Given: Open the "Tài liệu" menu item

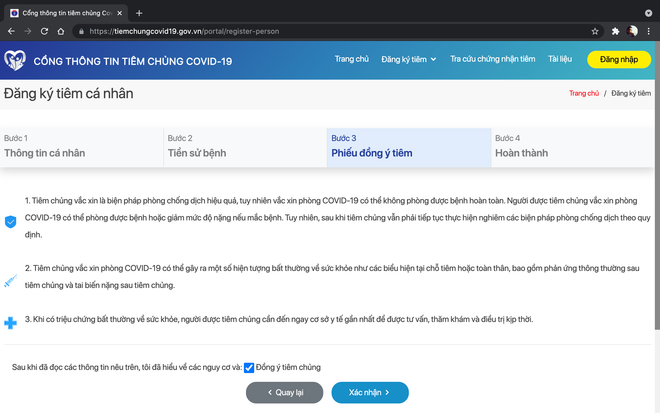Looking at the screenshot, I should 561,60.
